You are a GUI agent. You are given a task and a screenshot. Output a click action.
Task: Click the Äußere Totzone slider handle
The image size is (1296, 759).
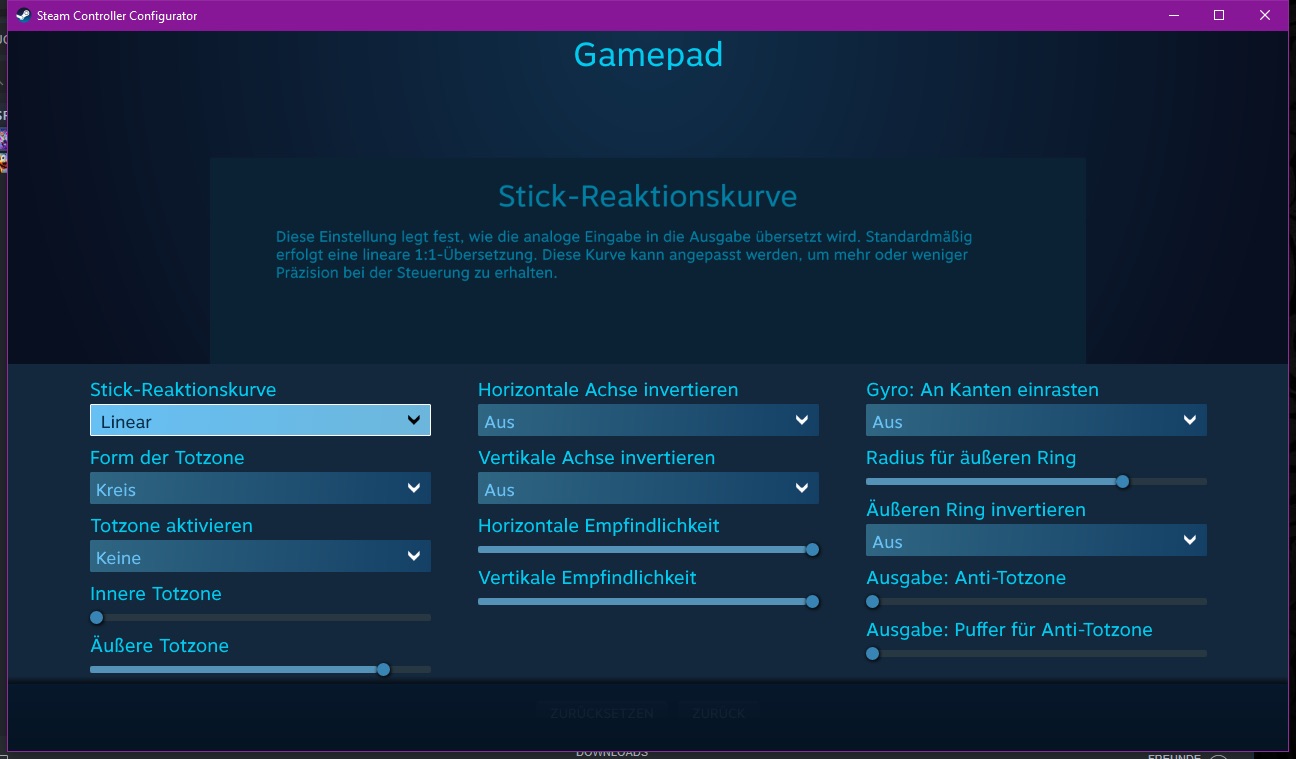[x=383, y=669]
